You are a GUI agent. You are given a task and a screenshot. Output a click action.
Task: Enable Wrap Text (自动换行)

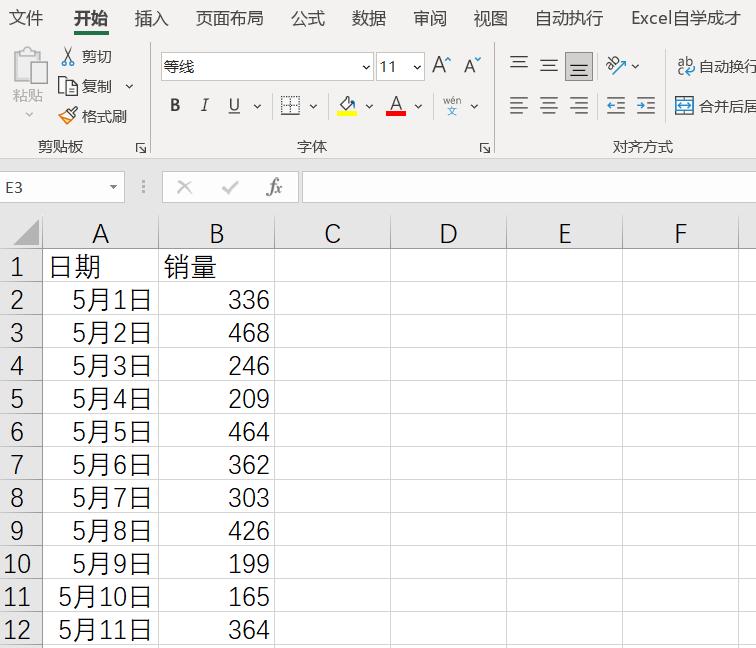coord(716,66)
